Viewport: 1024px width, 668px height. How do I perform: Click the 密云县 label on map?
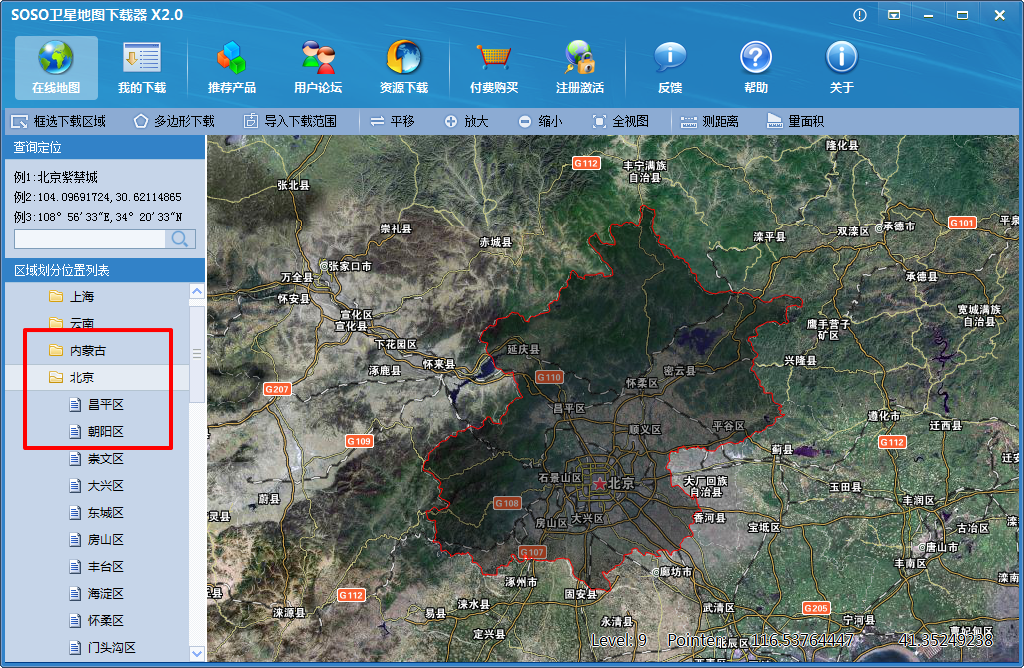[679, 371]
